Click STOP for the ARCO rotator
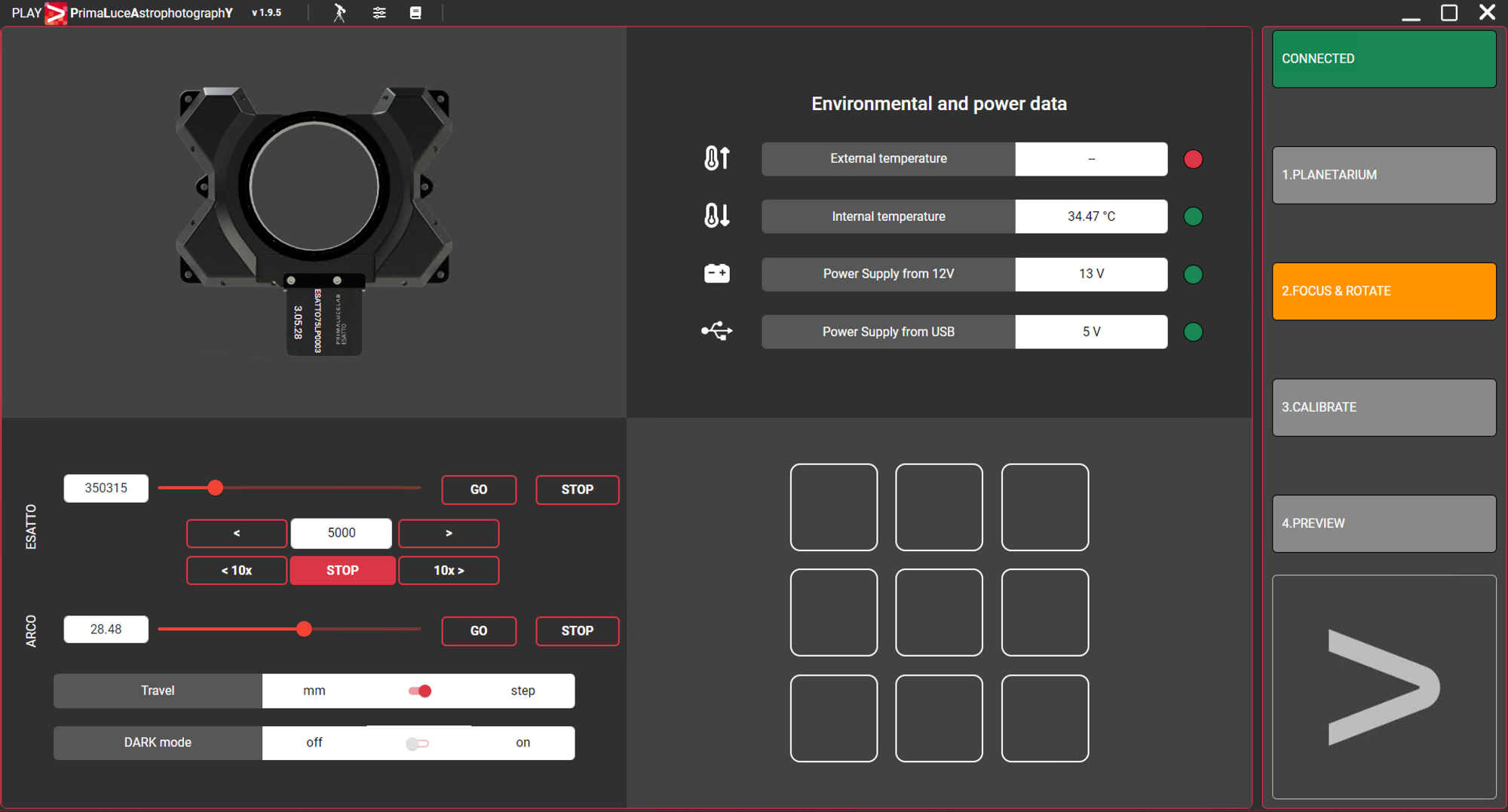Viewport: 1508px width, 812px height. tap(578, 630)
